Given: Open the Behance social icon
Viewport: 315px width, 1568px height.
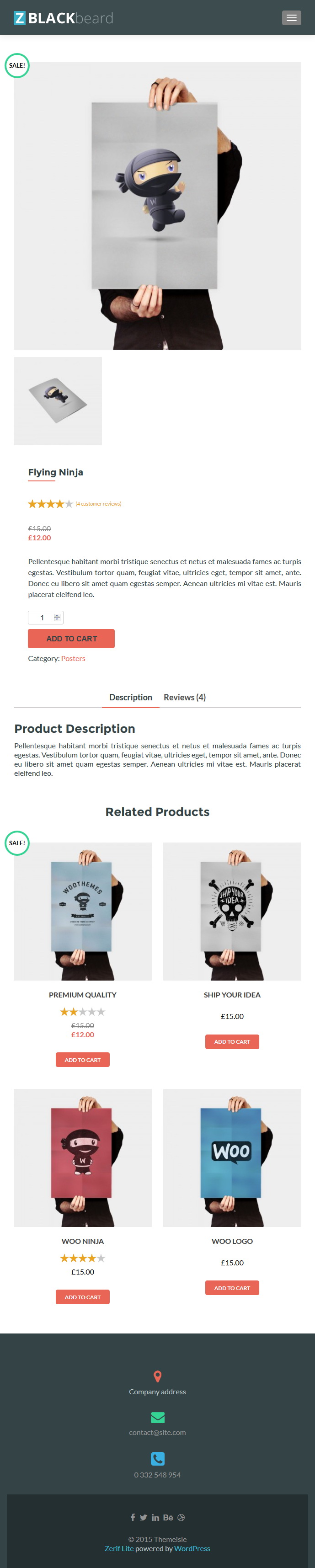Looking at the screenshot, I should pos(168,1517).
